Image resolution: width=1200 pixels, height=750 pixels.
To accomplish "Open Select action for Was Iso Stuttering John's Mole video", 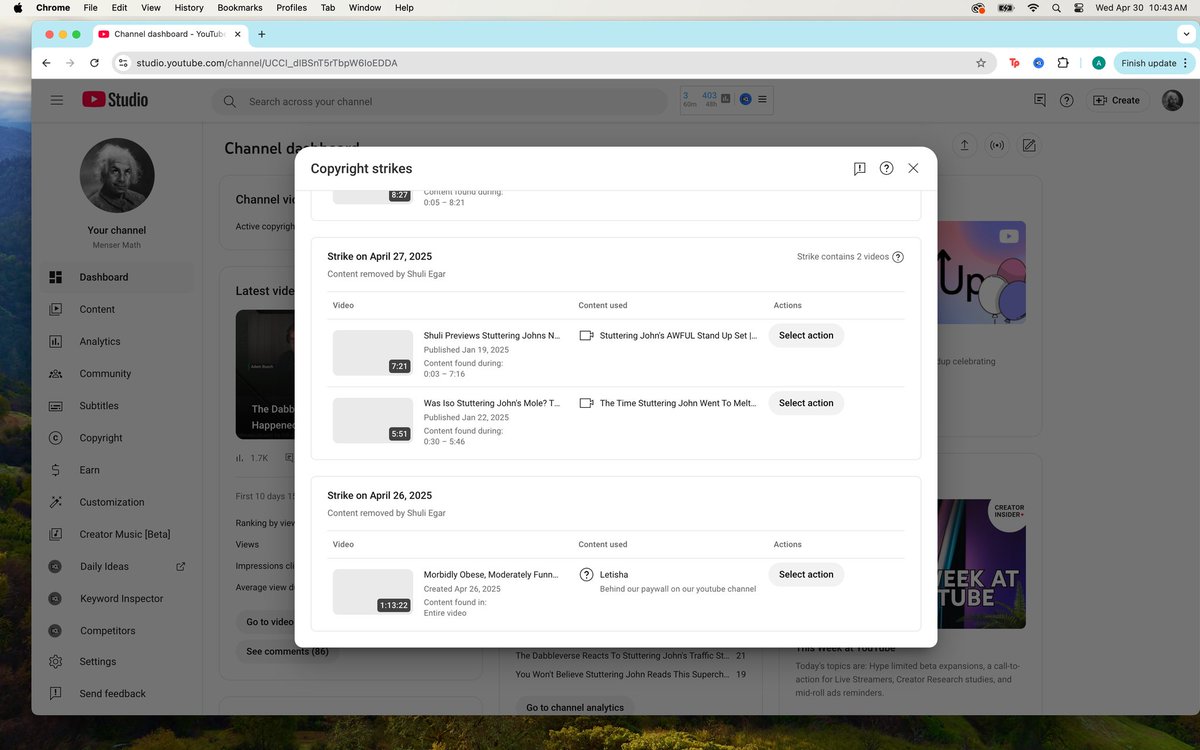I will coord(806,403).
